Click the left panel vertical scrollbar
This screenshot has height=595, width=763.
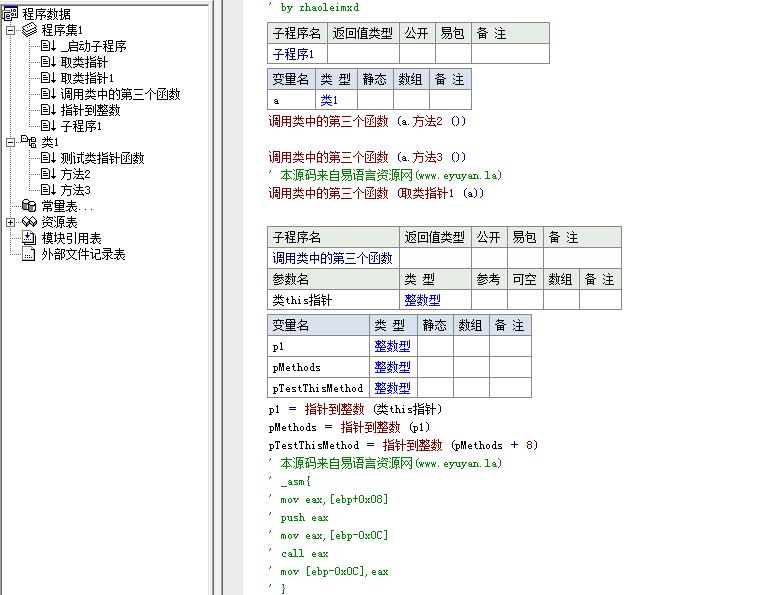coord(213,300)
